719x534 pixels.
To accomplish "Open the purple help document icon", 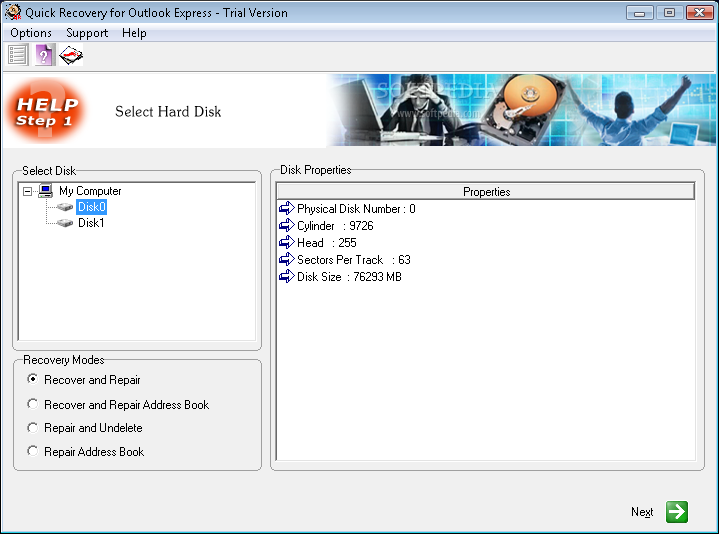I will click(x=44, y=55).
